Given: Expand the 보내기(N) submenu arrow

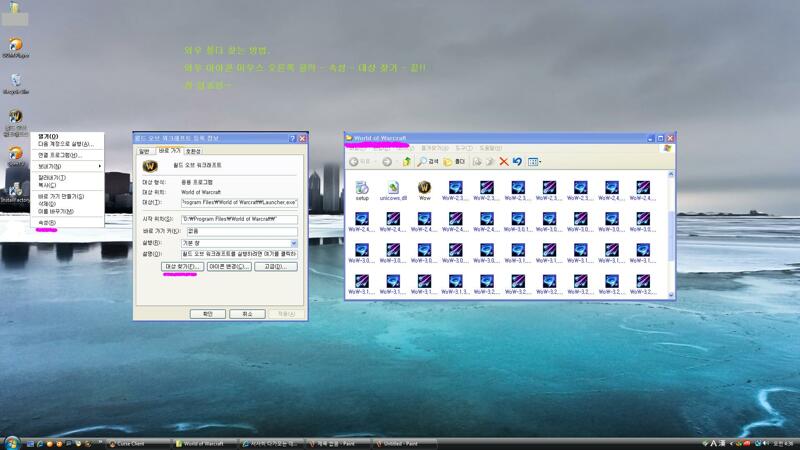Looking at the screenshot, I should [x=99, y=166].
